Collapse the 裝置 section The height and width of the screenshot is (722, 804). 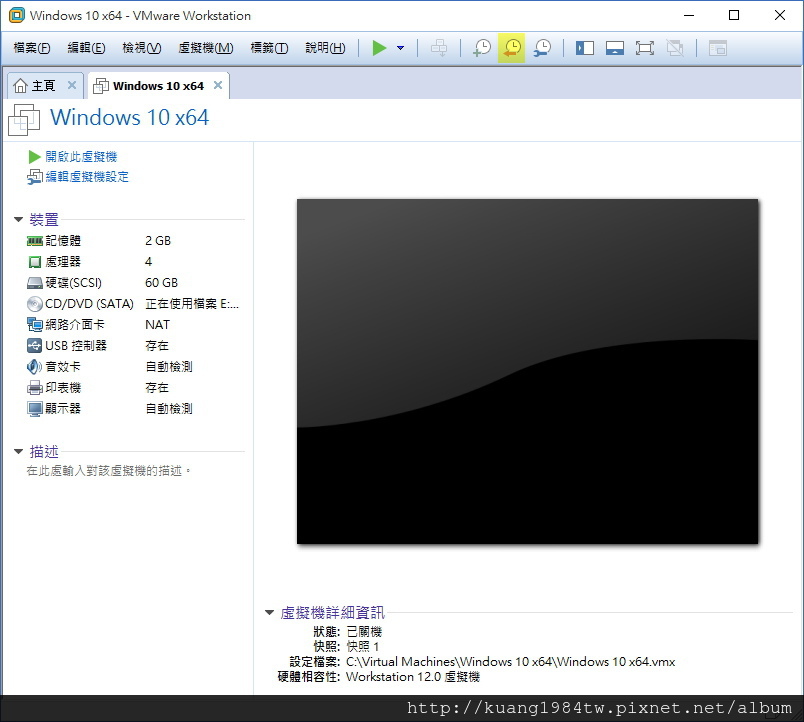coord(18,219)
